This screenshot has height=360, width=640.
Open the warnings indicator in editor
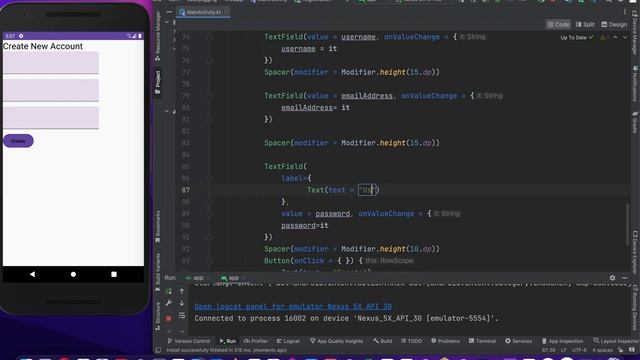coord(604,38)
